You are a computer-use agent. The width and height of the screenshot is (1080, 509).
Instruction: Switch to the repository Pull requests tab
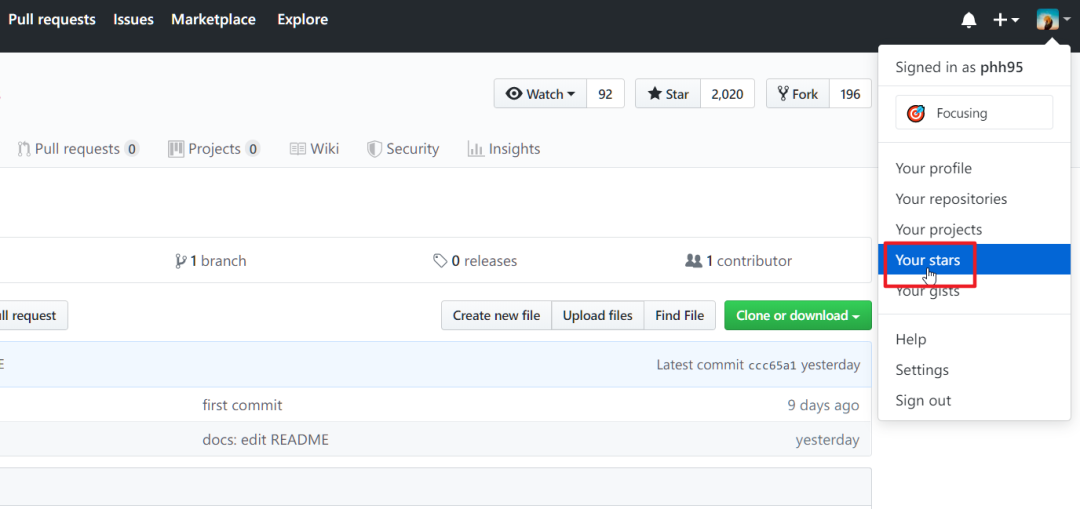tap(78, 149)
